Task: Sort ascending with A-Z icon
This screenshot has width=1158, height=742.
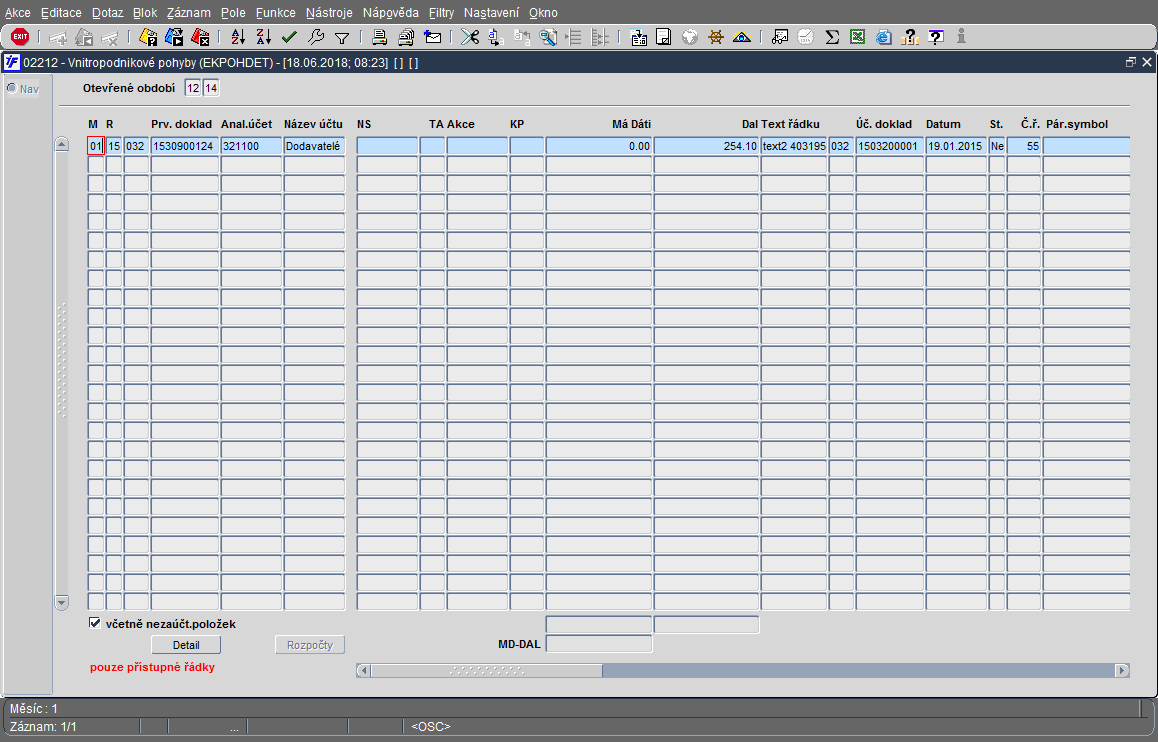Action: pyautogui.click(x=238, y=36)
